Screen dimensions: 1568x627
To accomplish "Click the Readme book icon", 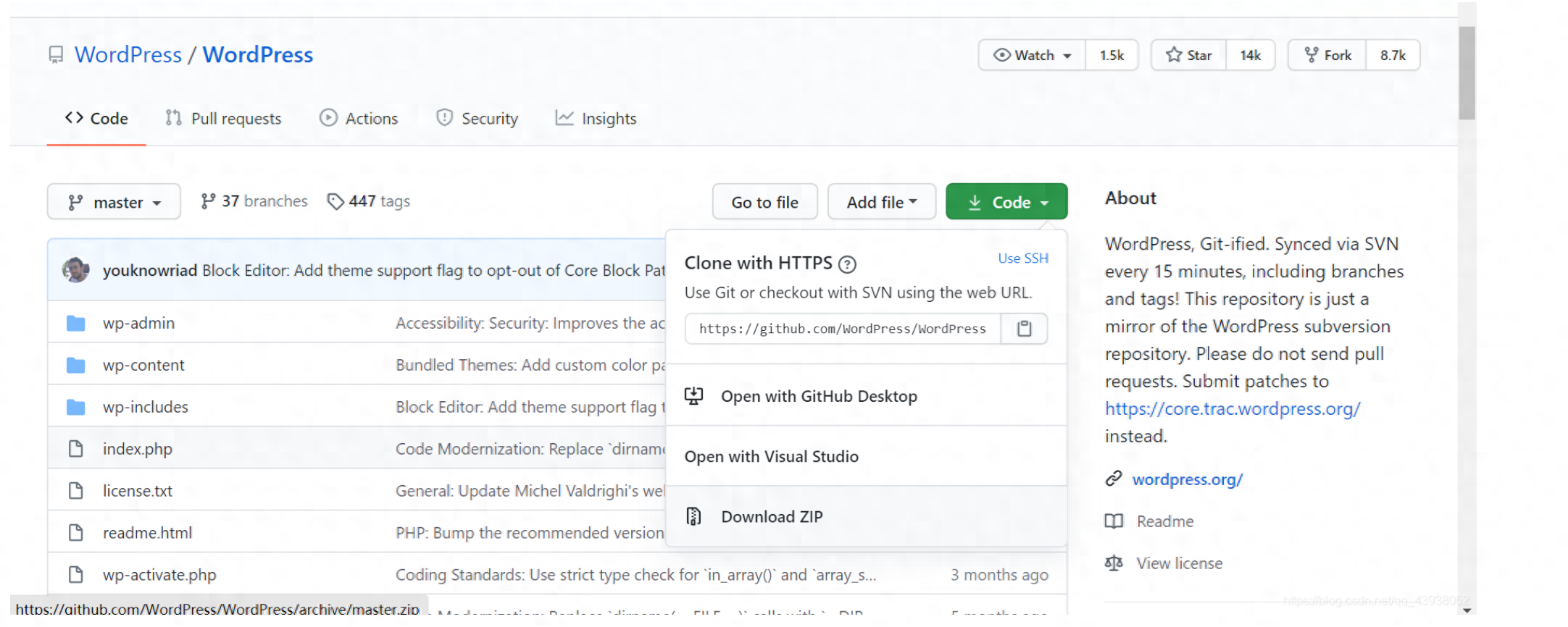I will (x=1114, y=521).
